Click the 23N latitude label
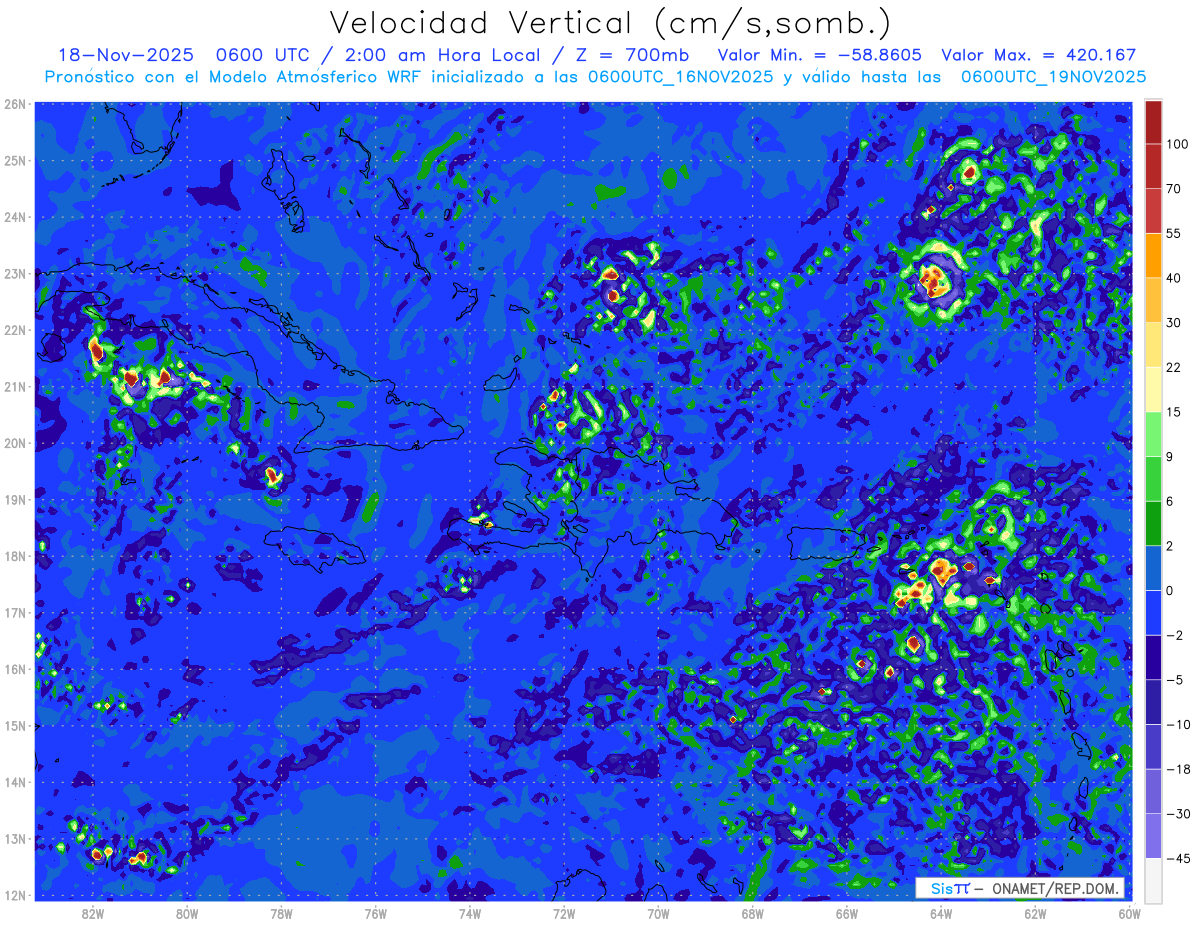Image resolution: width=1200 pixels, height=927 pixels. pos(15,273)
